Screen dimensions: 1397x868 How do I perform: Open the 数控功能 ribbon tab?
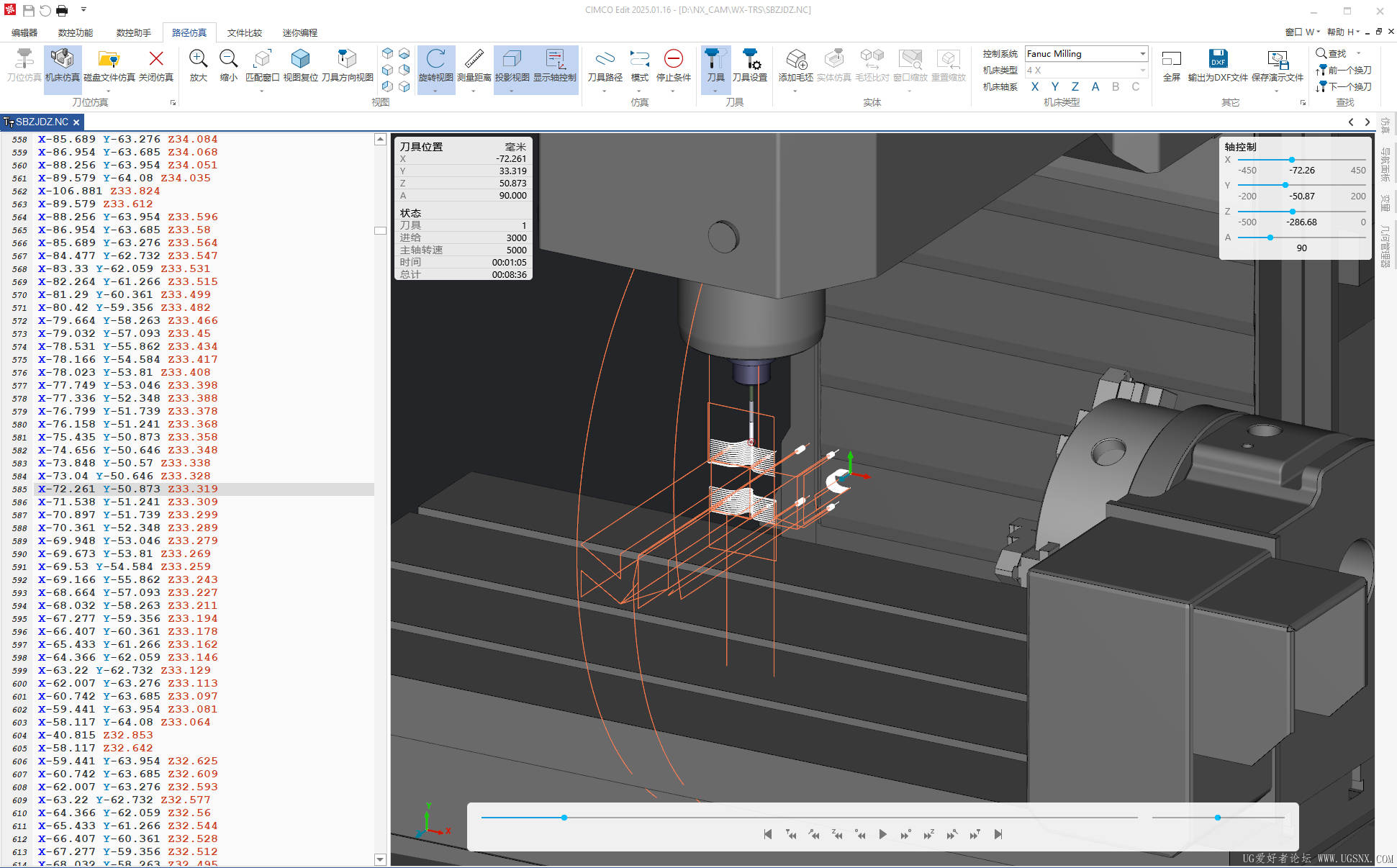76,32
